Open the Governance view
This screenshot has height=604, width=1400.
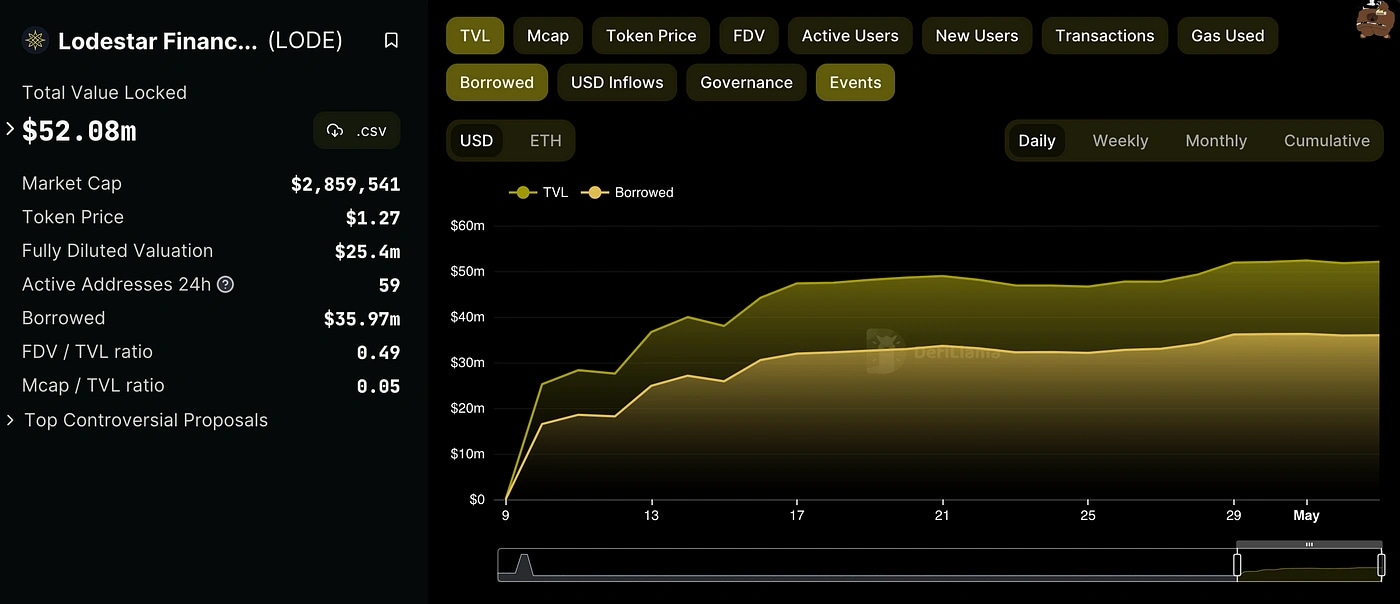[745, 82]
